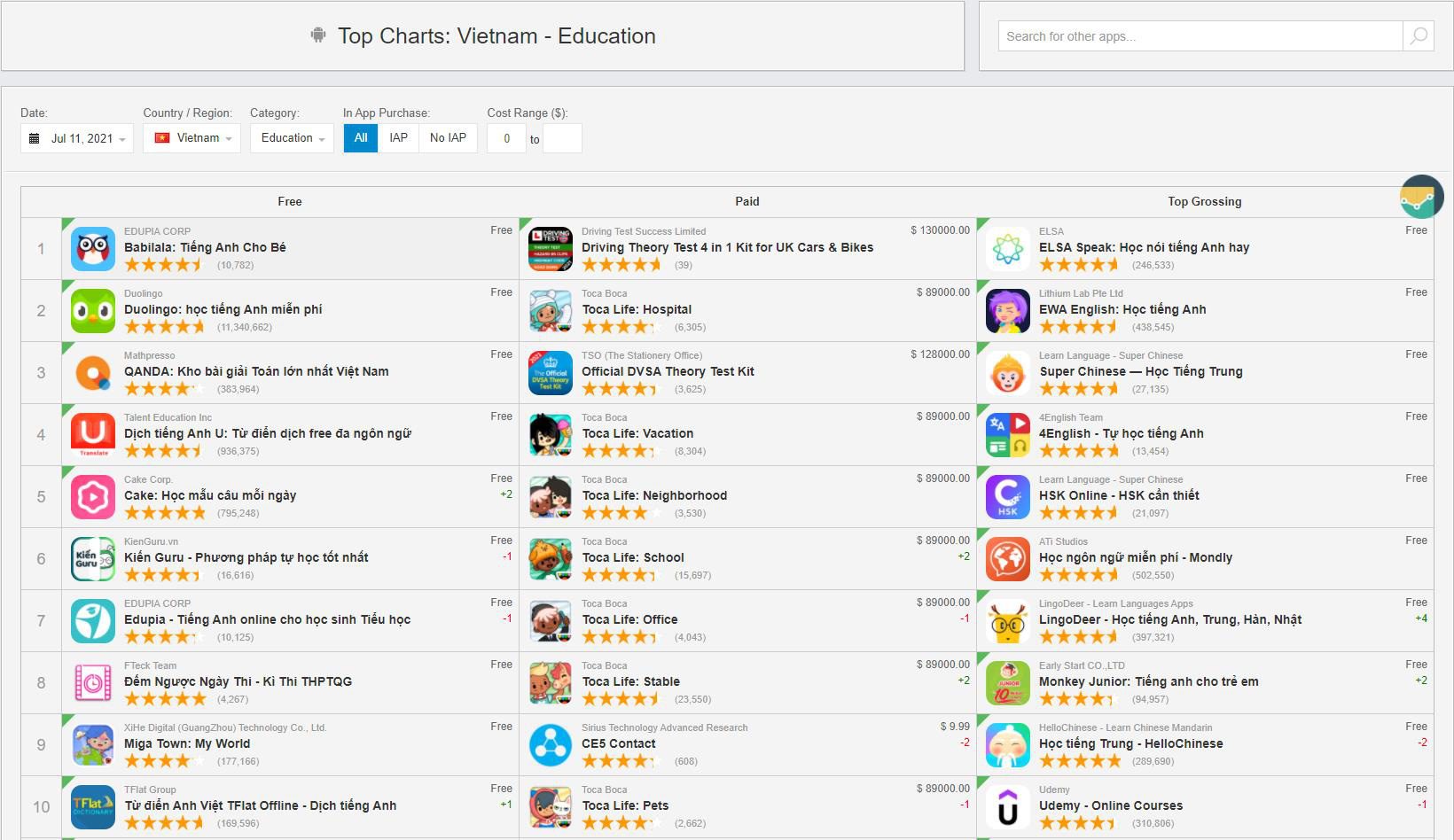Screen dimensions: 1454x840
Task: Click the Early Start CO.,LTD publisher
Action: click(x=1083, y=665)
